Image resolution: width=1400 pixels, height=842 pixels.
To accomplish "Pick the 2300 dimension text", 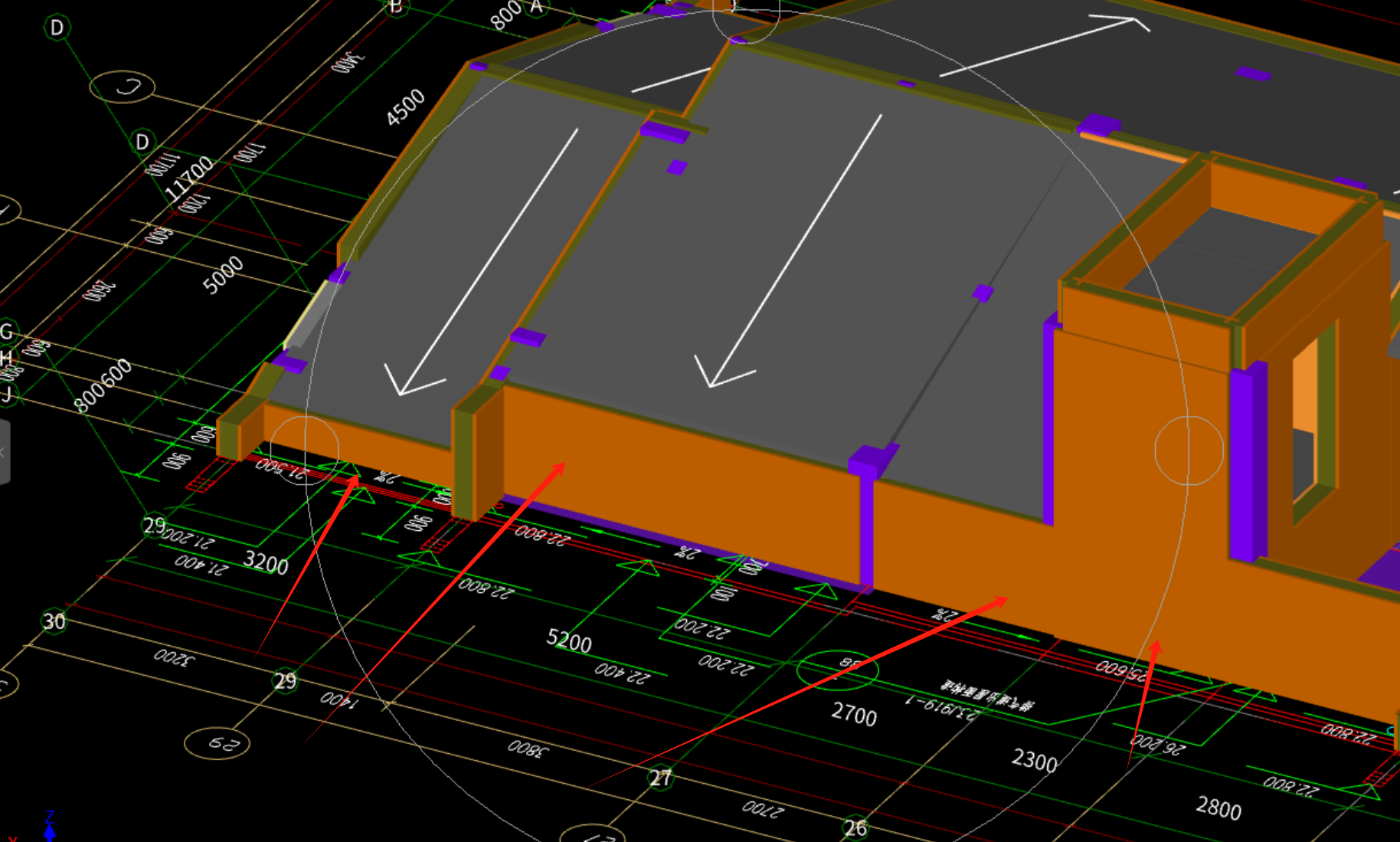I will (1035, 760).
